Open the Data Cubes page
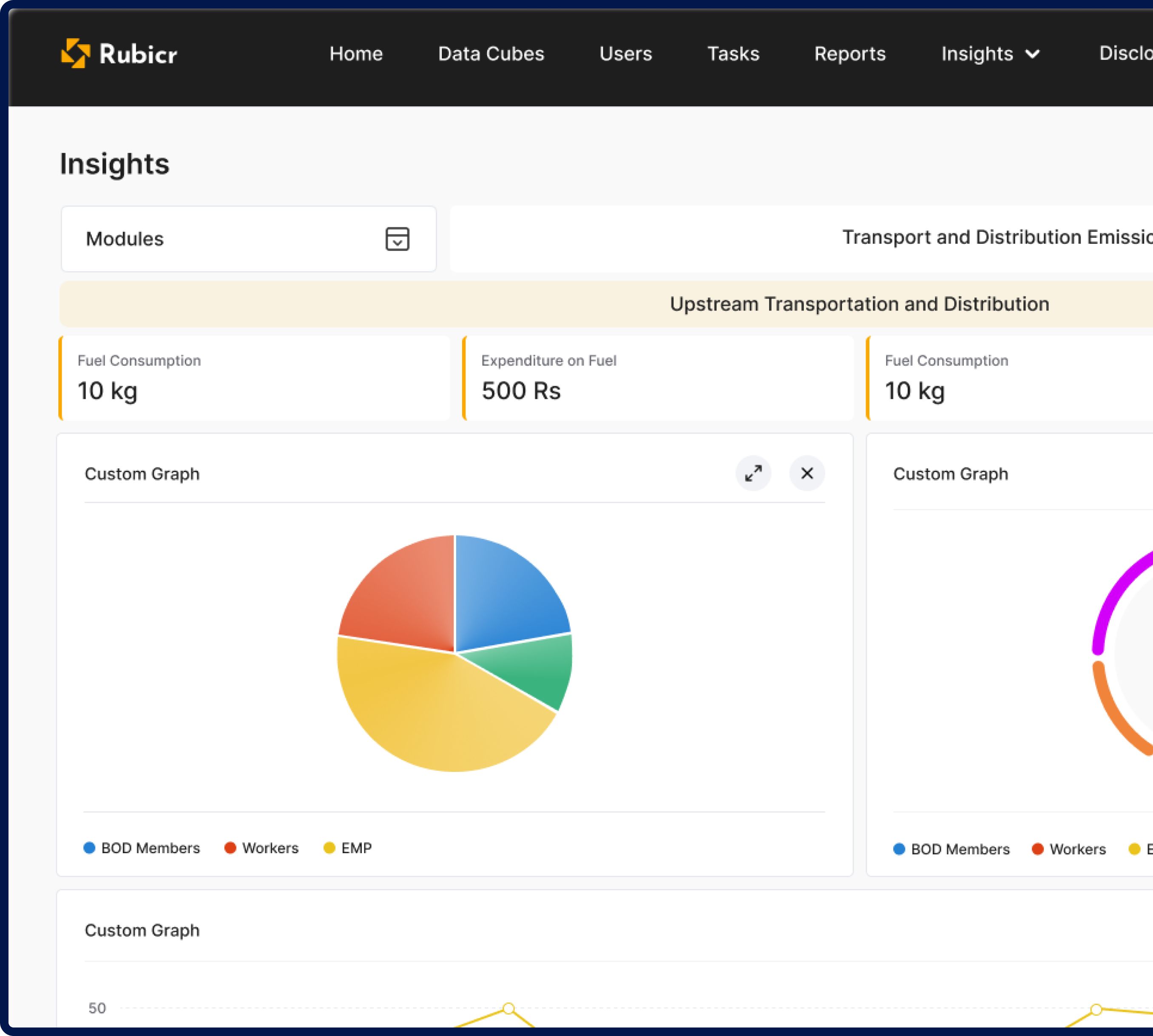 tap(491, 54)
